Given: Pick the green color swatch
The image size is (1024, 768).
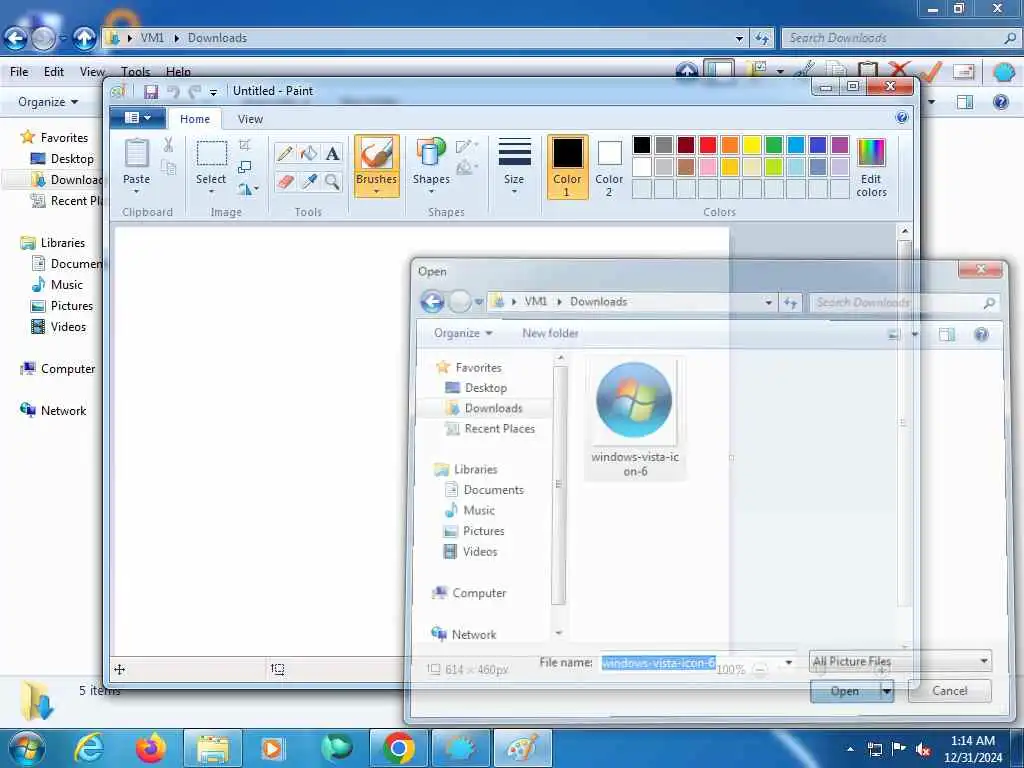Looking at the screenshot, I should [x=774, y=145].
